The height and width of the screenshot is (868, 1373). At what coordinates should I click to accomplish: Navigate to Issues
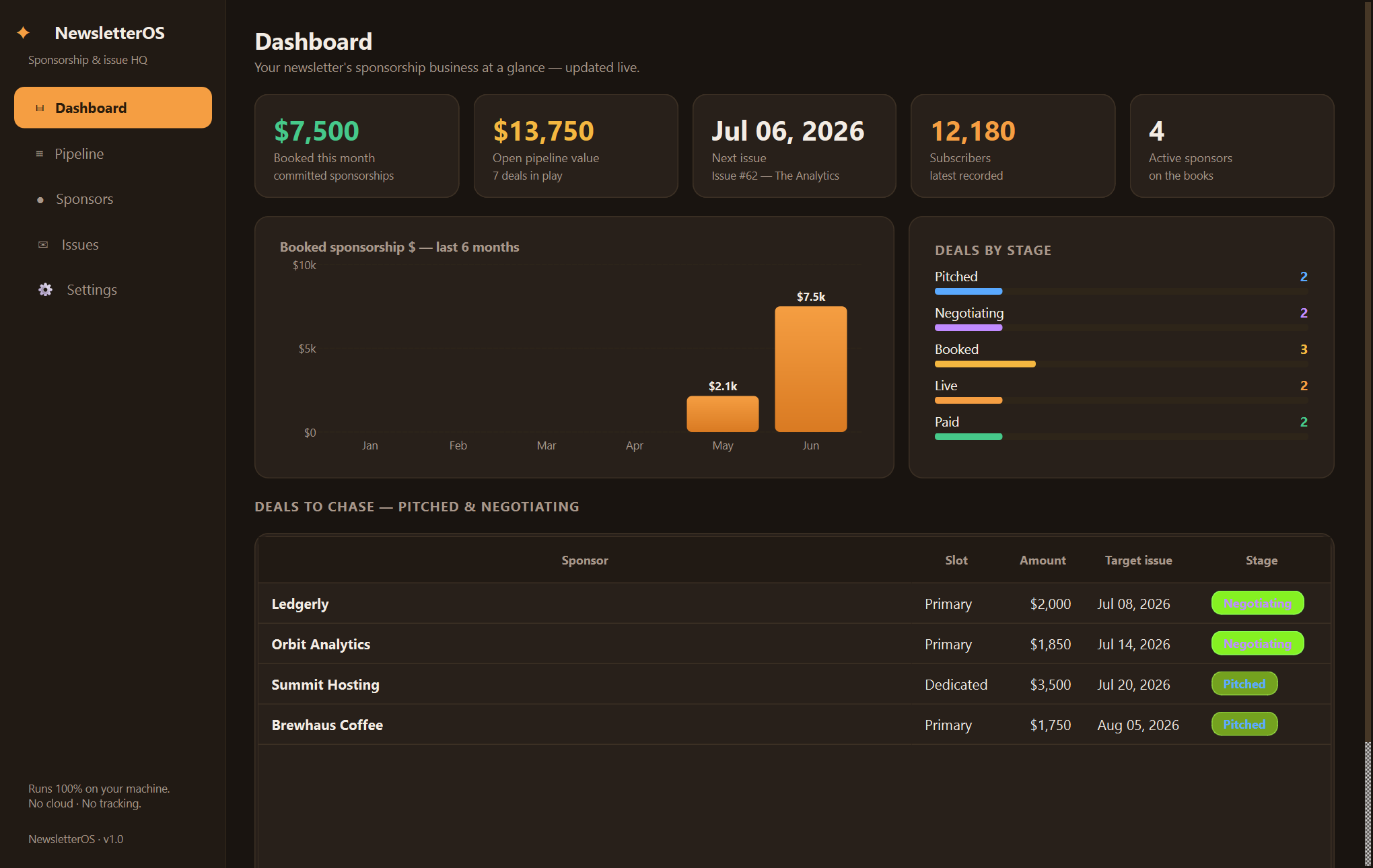coord(113,244)
